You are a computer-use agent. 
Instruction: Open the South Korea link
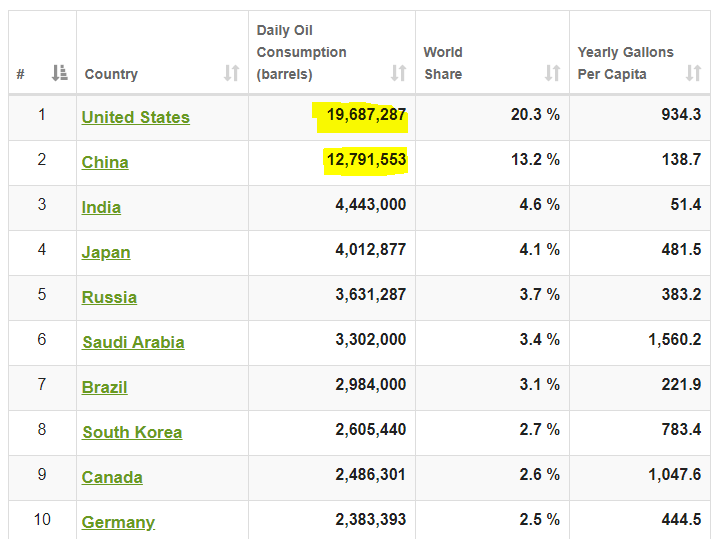[x=132, y=432]
